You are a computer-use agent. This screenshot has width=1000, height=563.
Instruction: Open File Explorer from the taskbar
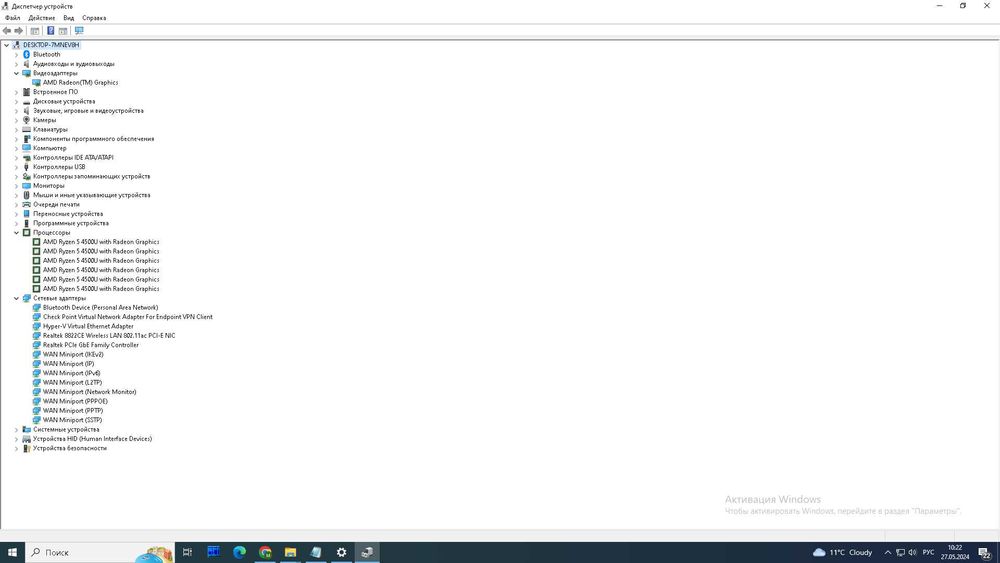[x=290, y=552]
